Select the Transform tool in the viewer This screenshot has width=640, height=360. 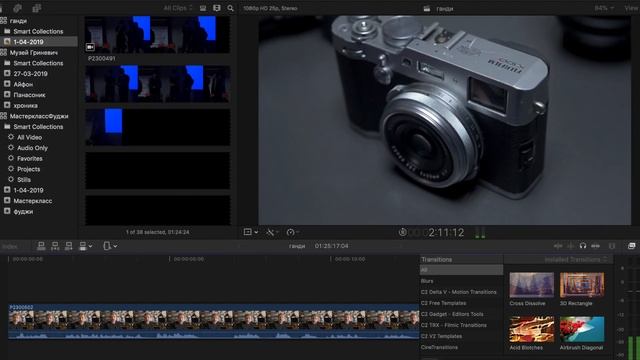[x=247, y=232]
